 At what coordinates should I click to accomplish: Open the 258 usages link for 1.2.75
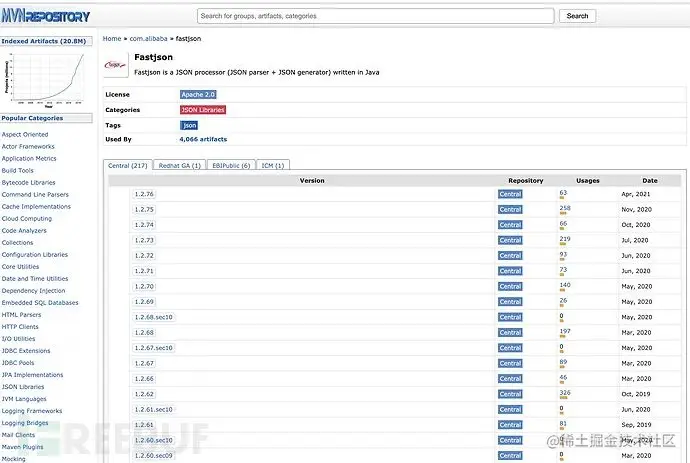[565, 208]
